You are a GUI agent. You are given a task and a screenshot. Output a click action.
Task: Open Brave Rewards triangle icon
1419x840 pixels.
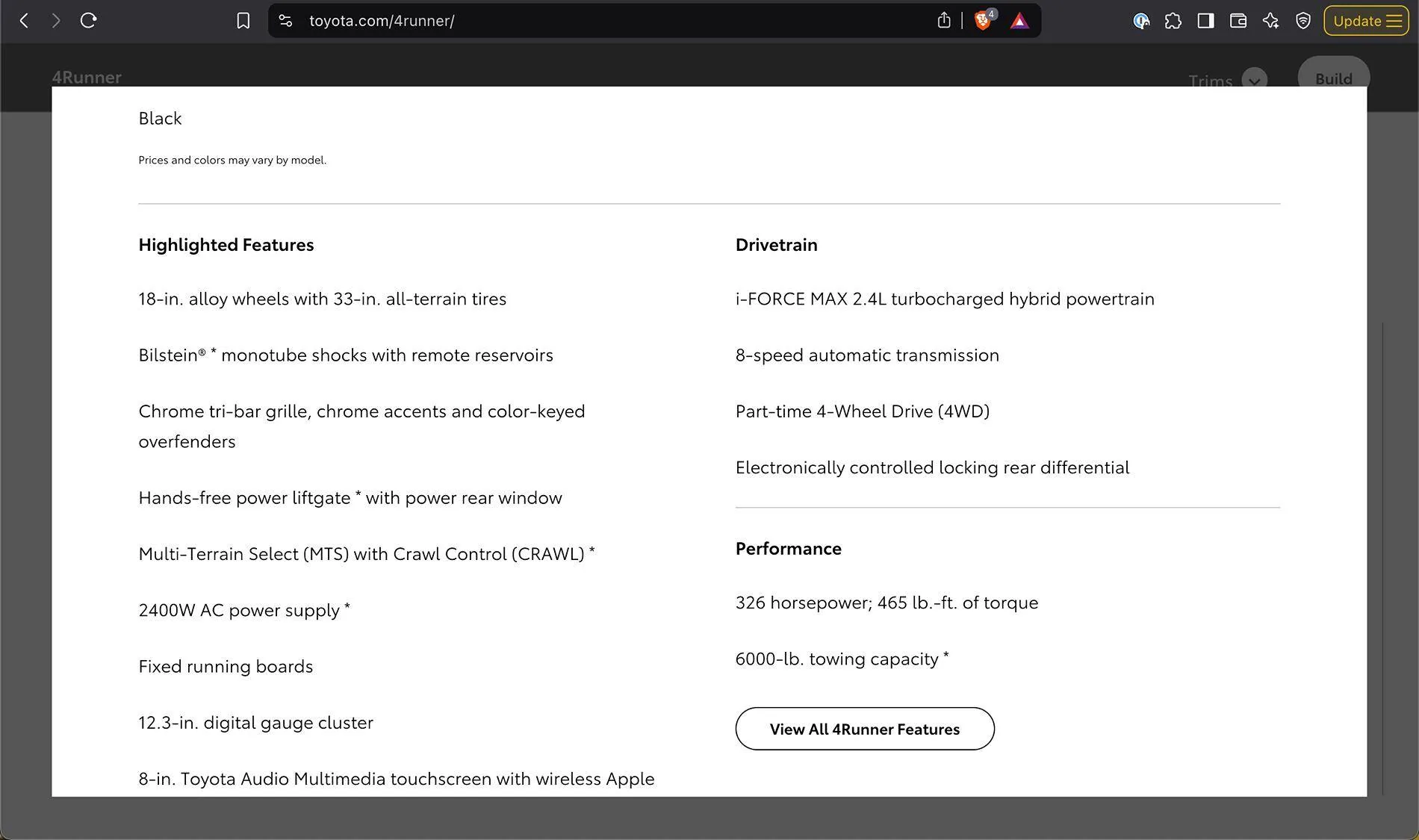point(1019,21)
